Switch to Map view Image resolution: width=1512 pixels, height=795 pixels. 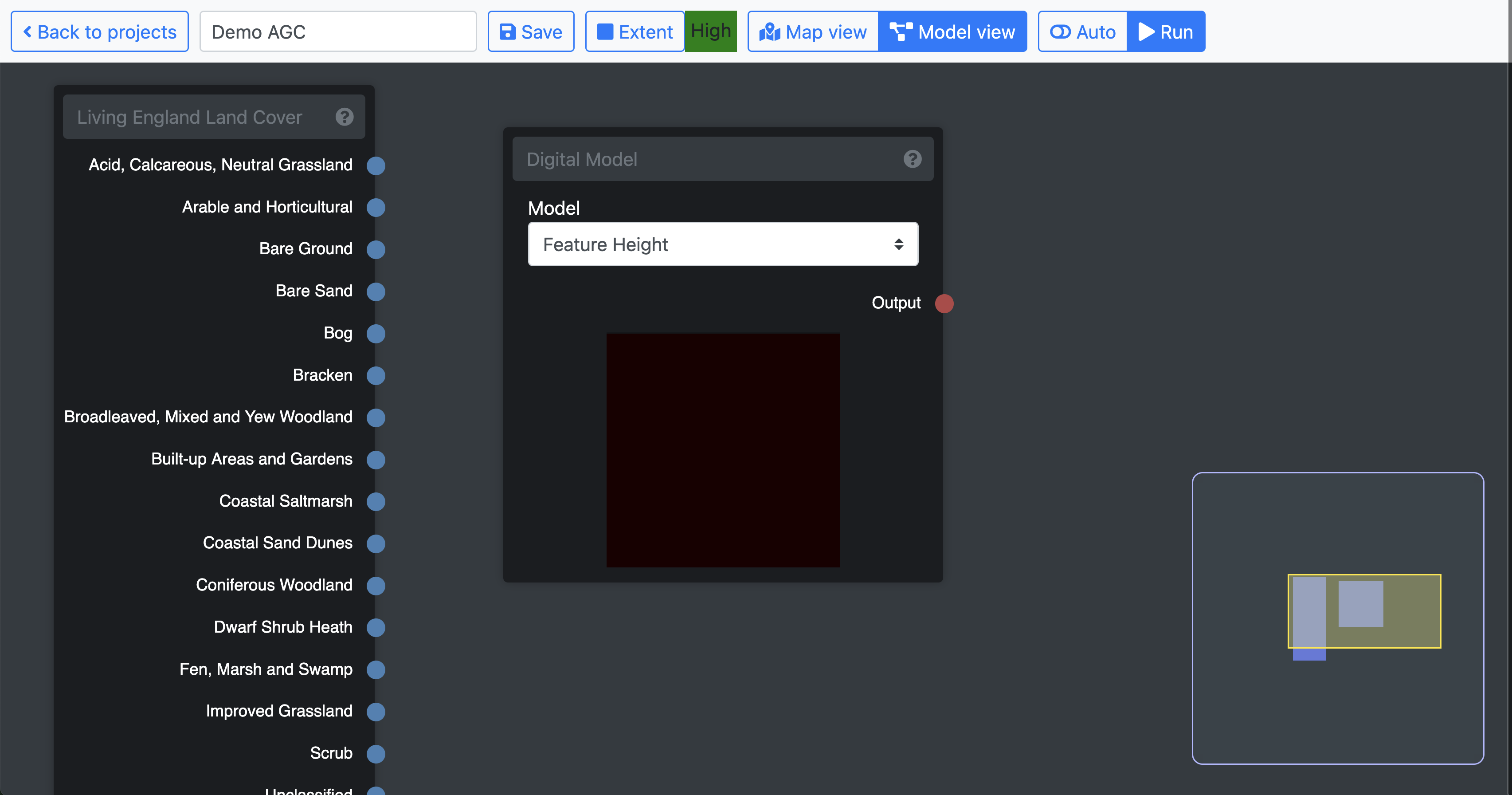(813, 31)
